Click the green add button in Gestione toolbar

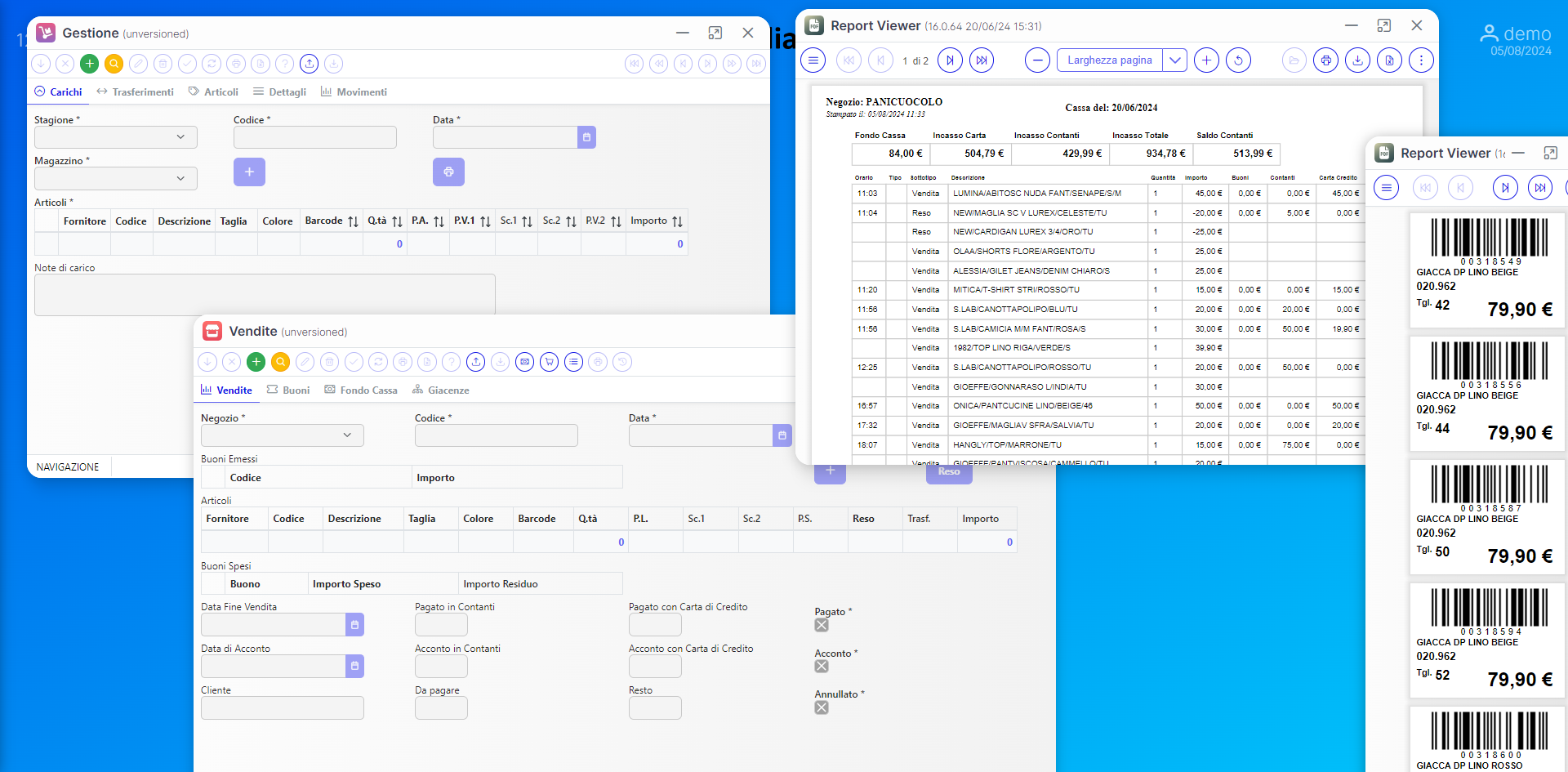point(90,64)
